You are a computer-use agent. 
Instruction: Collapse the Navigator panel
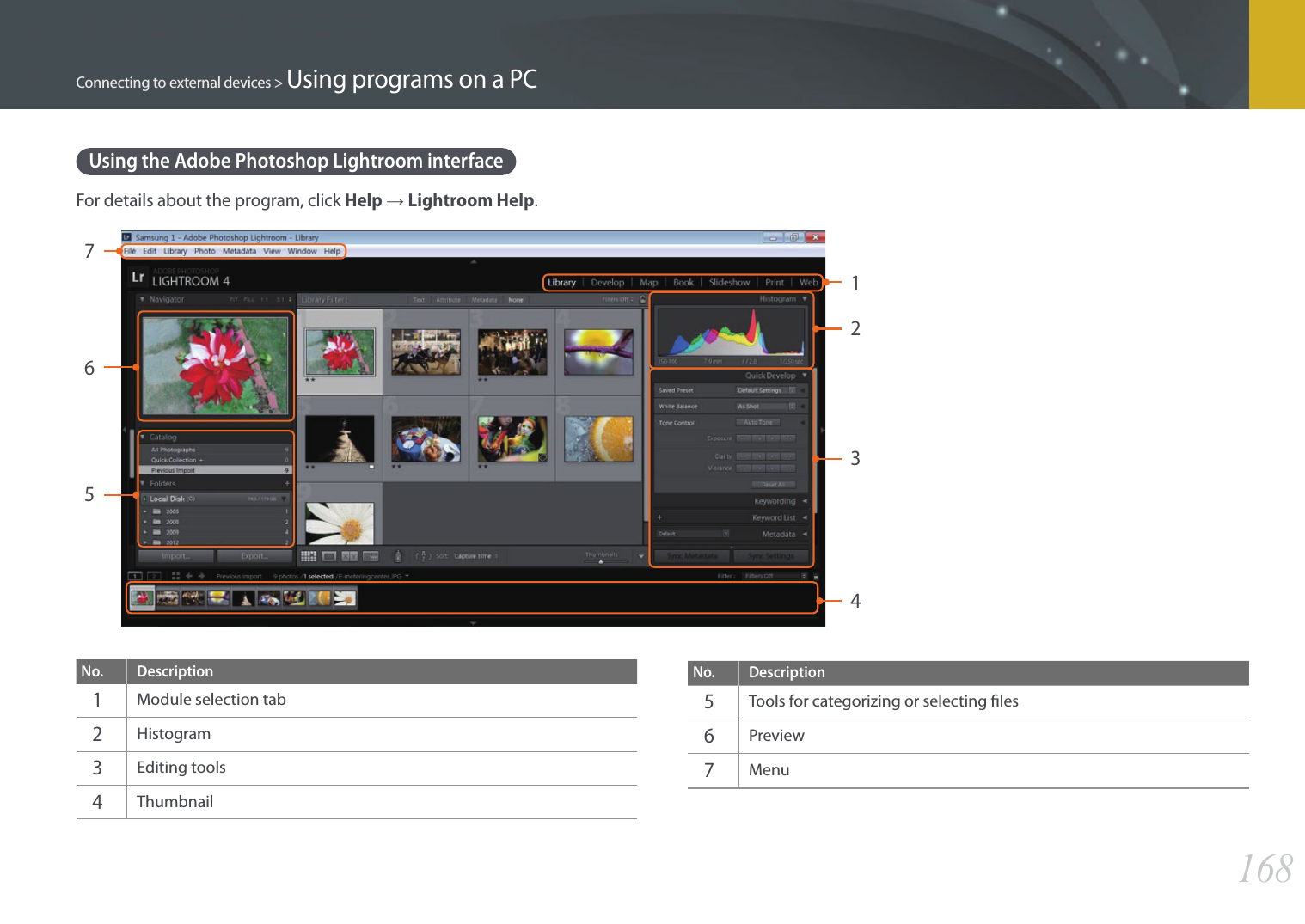coord(143,300)
